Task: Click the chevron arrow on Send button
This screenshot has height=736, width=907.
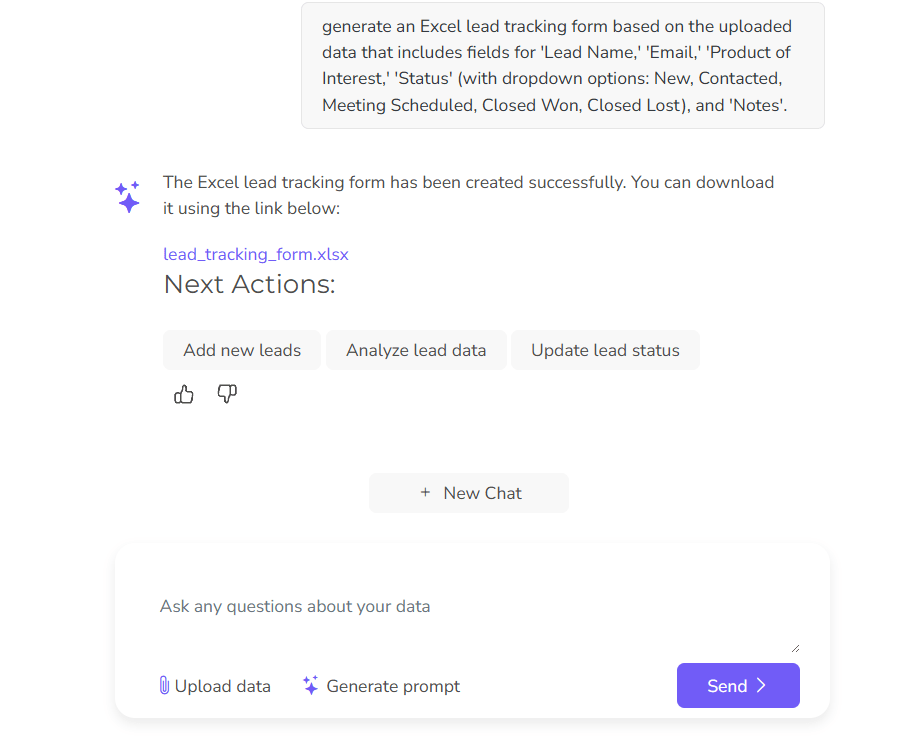Action: tap(761, 685)
